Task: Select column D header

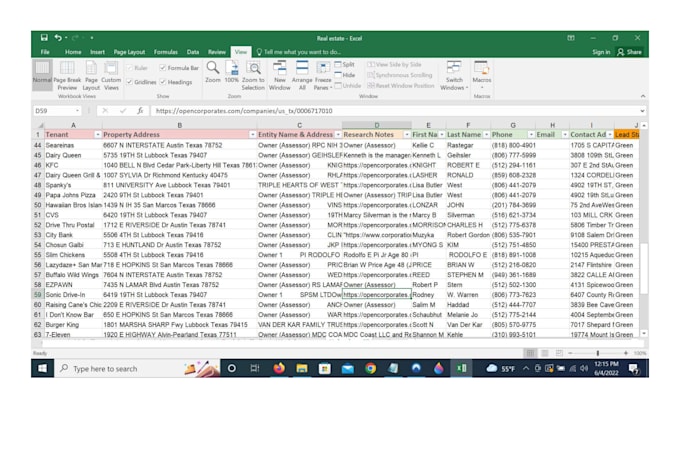Action: [x=376, y=125]
